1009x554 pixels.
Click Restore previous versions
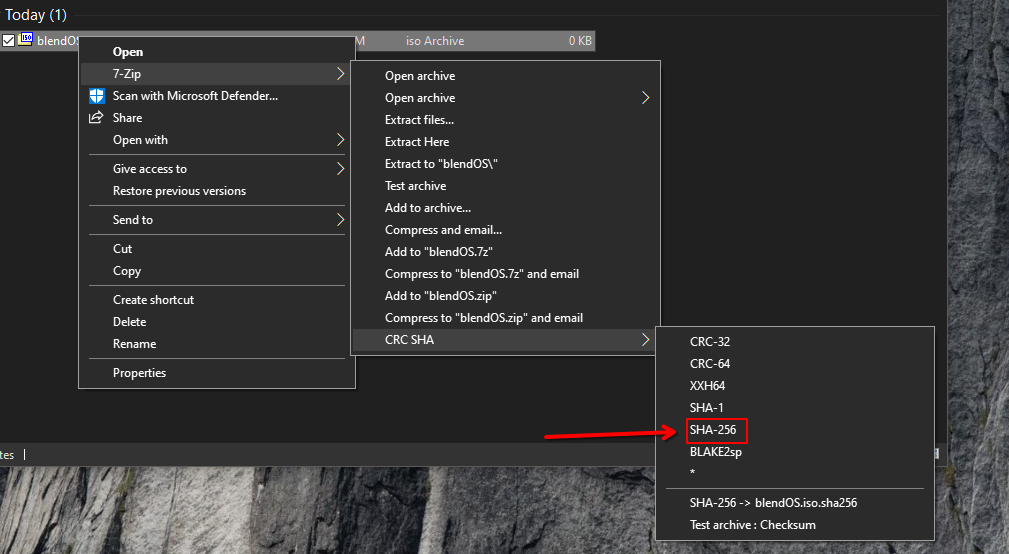[179, 191]
